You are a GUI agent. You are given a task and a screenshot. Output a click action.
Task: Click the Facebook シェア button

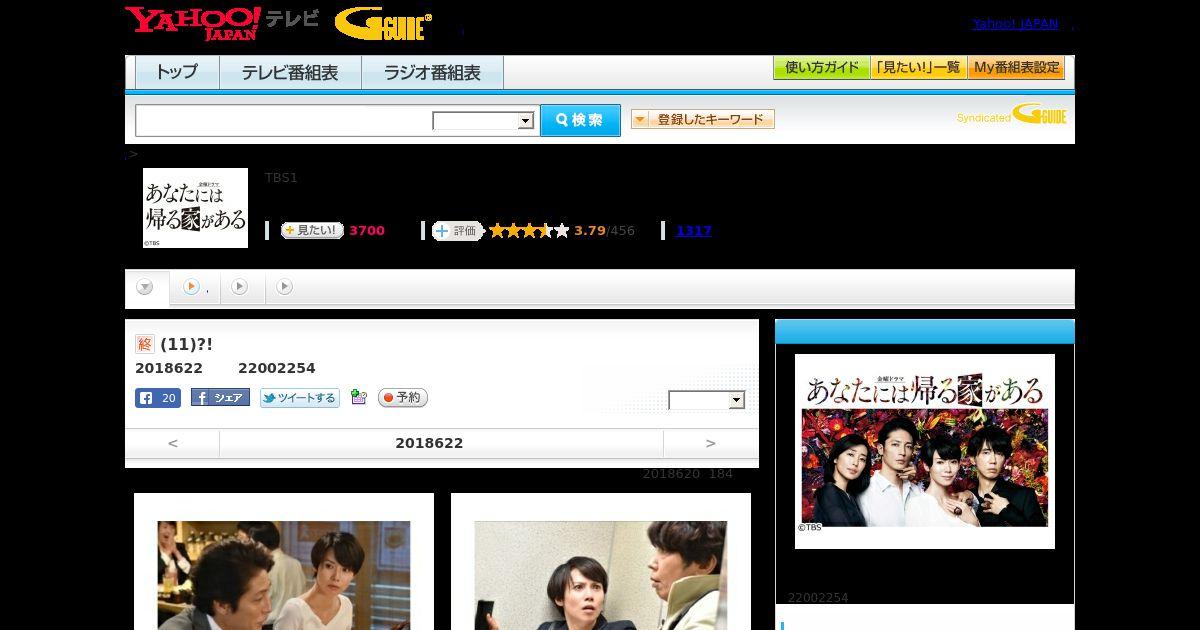point(220,397)
